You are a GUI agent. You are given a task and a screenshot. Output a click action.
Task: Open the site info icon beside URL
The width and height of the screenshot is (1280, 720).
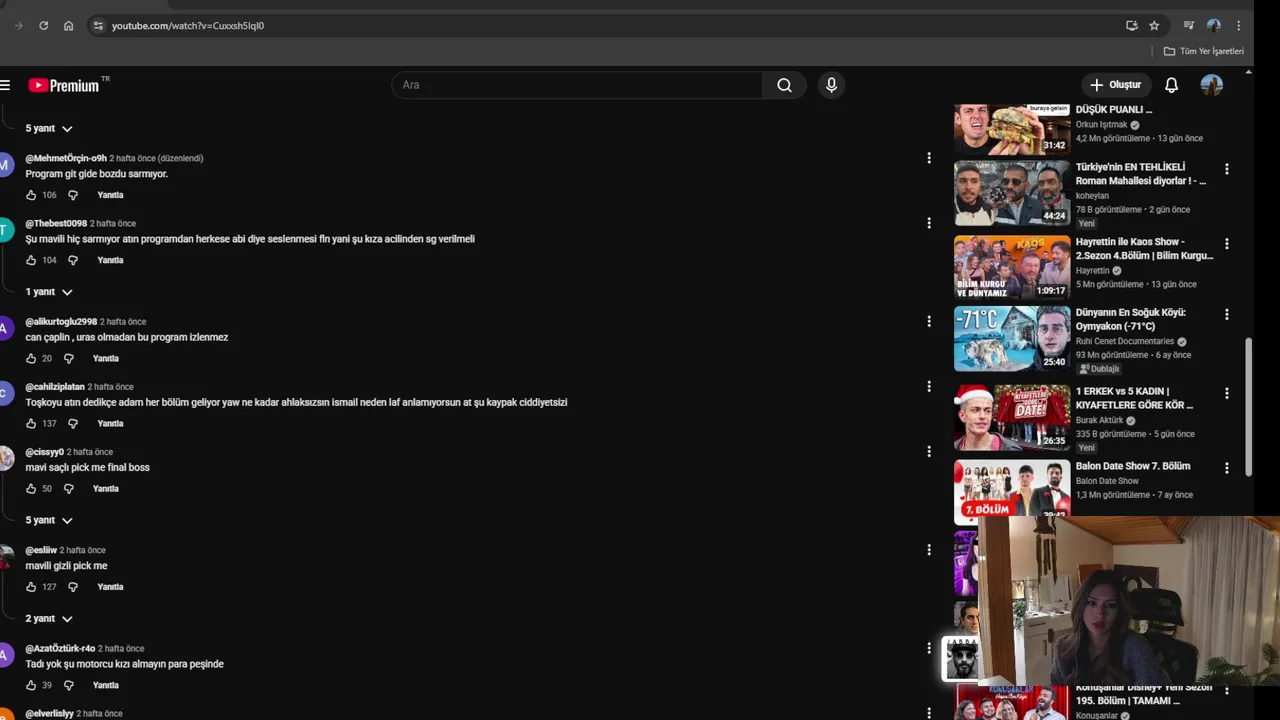[x=97, y=25]
